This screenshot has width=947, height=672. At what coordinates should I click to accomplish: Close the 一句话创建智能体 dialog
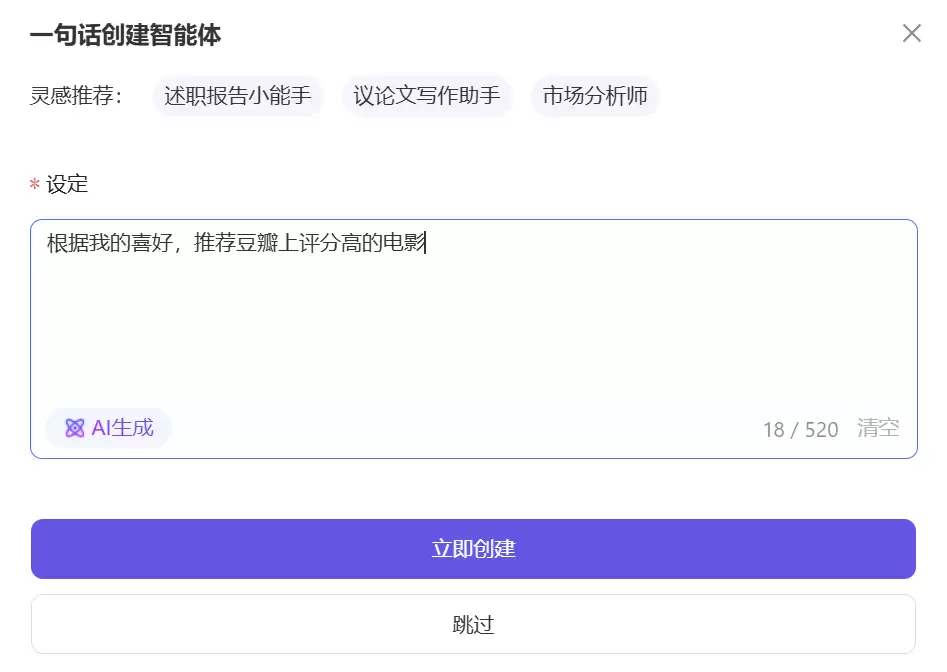pos(911,33)
